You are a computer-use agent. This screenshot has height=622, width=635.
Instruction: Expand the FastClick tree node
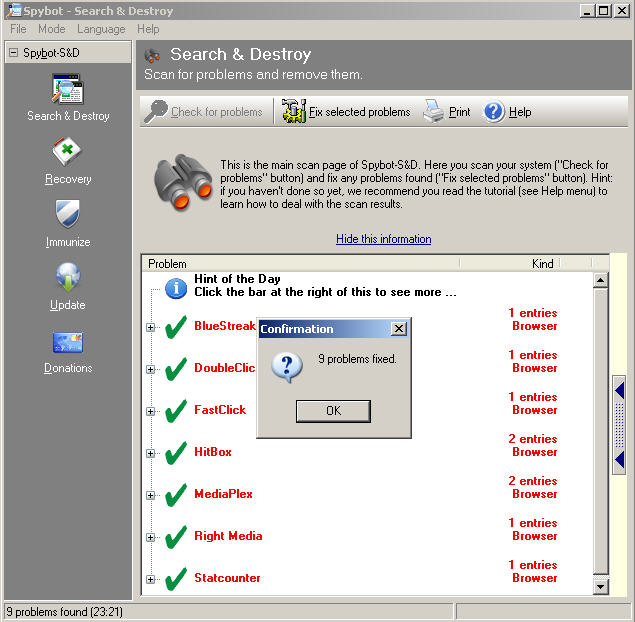point(151,411)
